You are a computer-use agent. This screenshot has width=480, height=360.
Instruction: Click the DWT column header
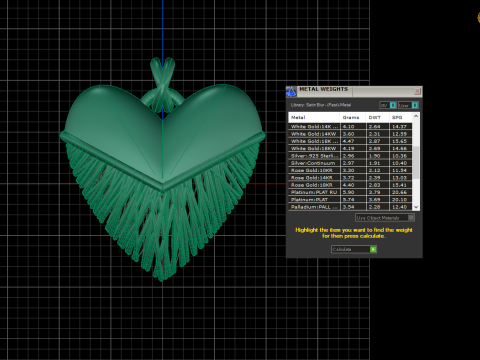pyautogui.click(x=377, y=117)
